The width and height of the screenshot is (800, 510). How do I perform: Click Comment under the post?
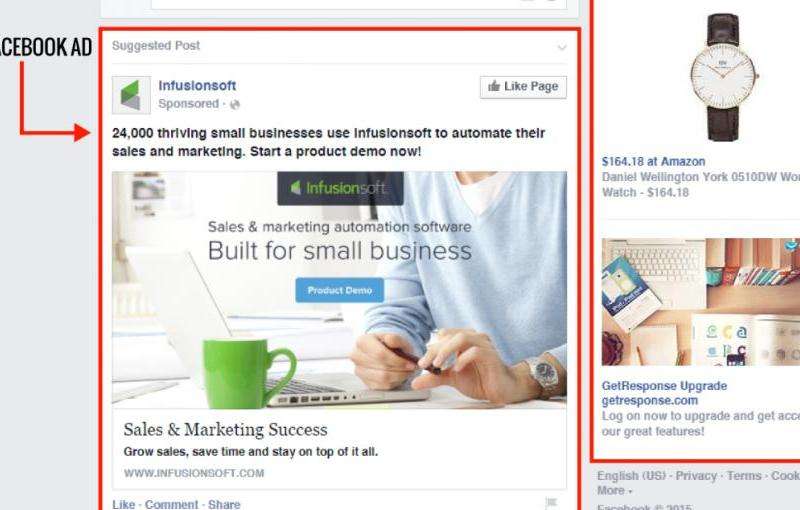point(171,504)
